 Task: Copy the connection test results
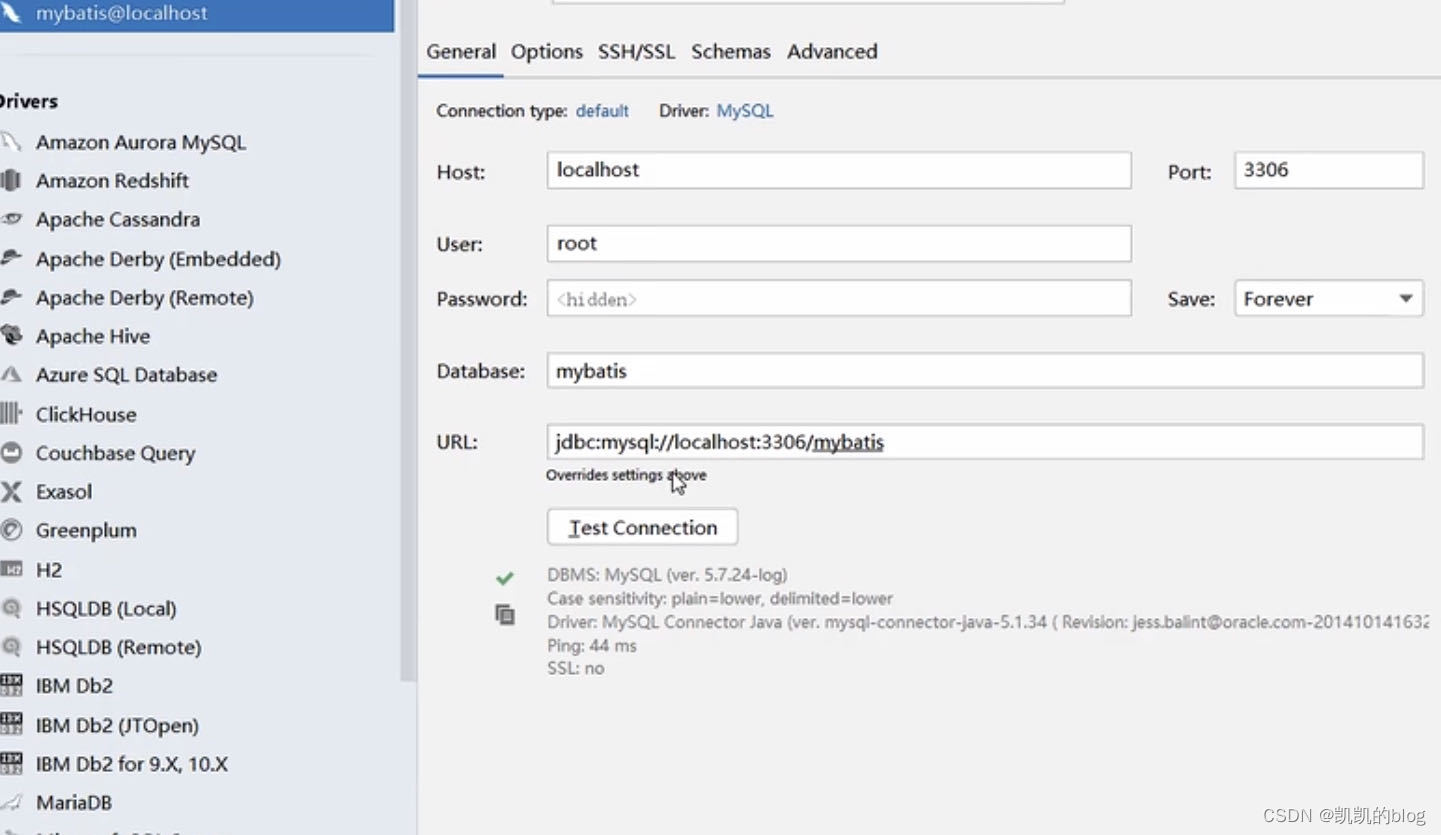pyautogui.click(x=505, y=615)
